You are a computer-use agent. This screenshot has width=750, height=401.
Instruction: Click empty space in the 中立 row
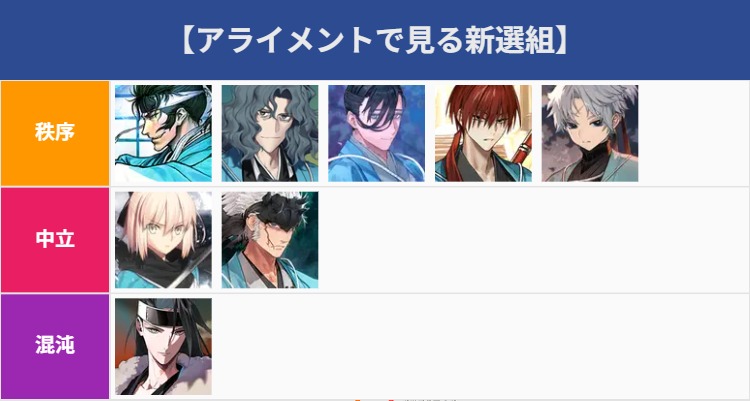point(533,240)
